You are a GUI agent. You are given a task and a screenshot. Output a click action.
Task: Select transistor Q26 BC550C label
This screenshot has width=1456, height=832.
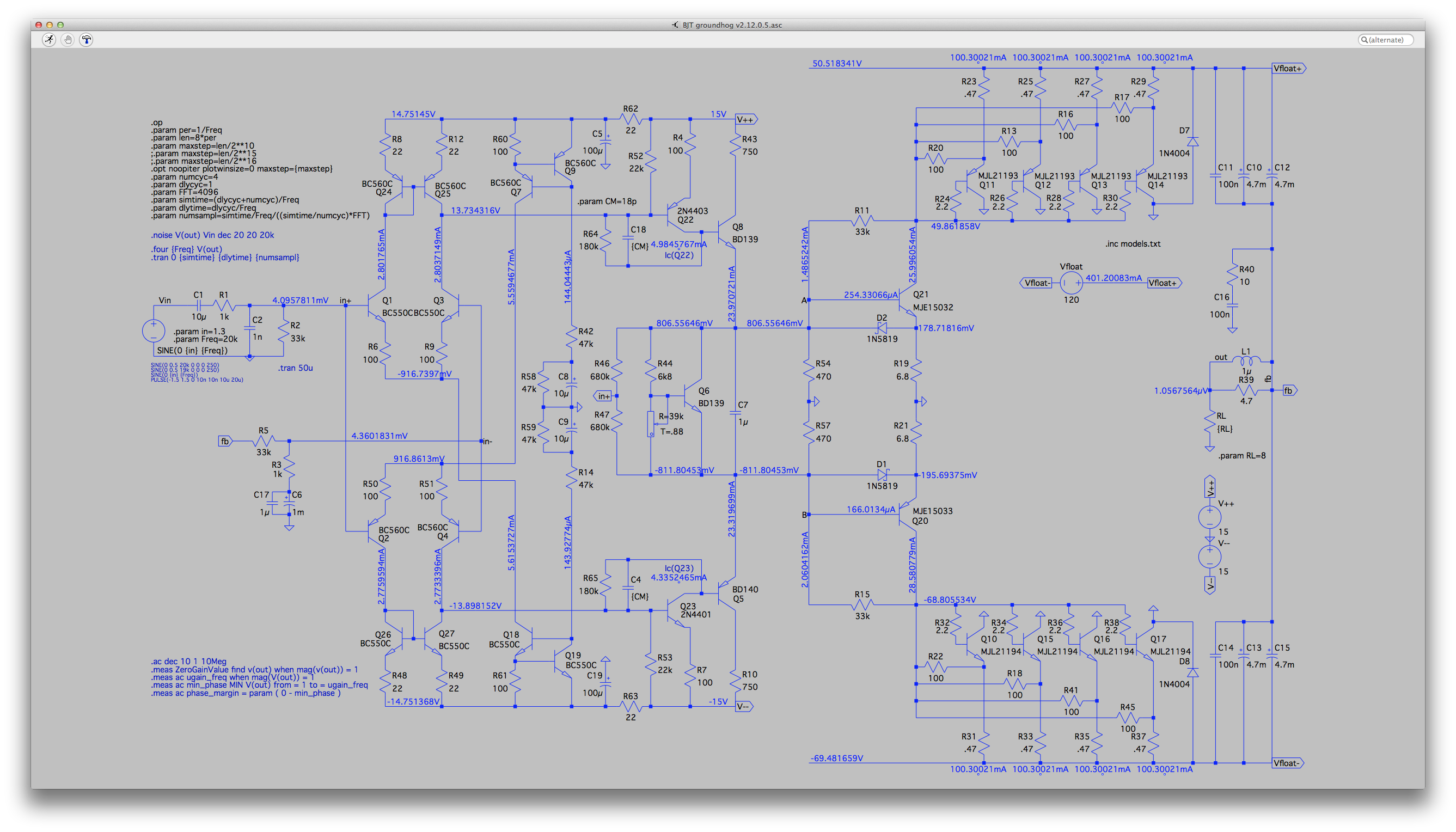tap(375, 639)
